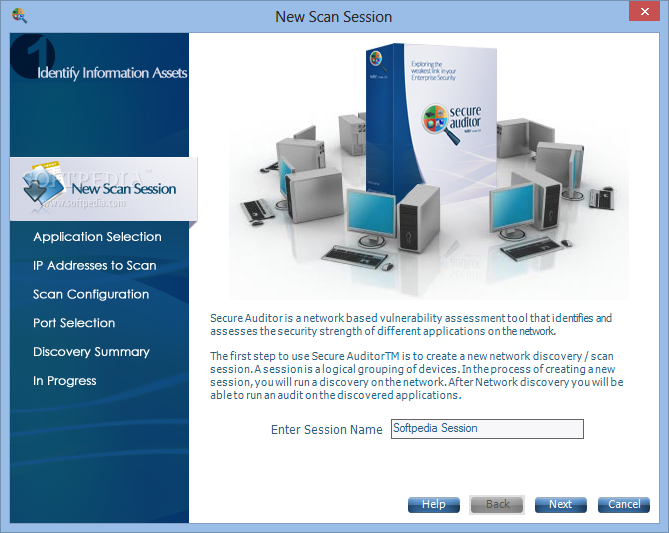
Task: Go to IP Addresses to Scan step
Action: (95, 265)
